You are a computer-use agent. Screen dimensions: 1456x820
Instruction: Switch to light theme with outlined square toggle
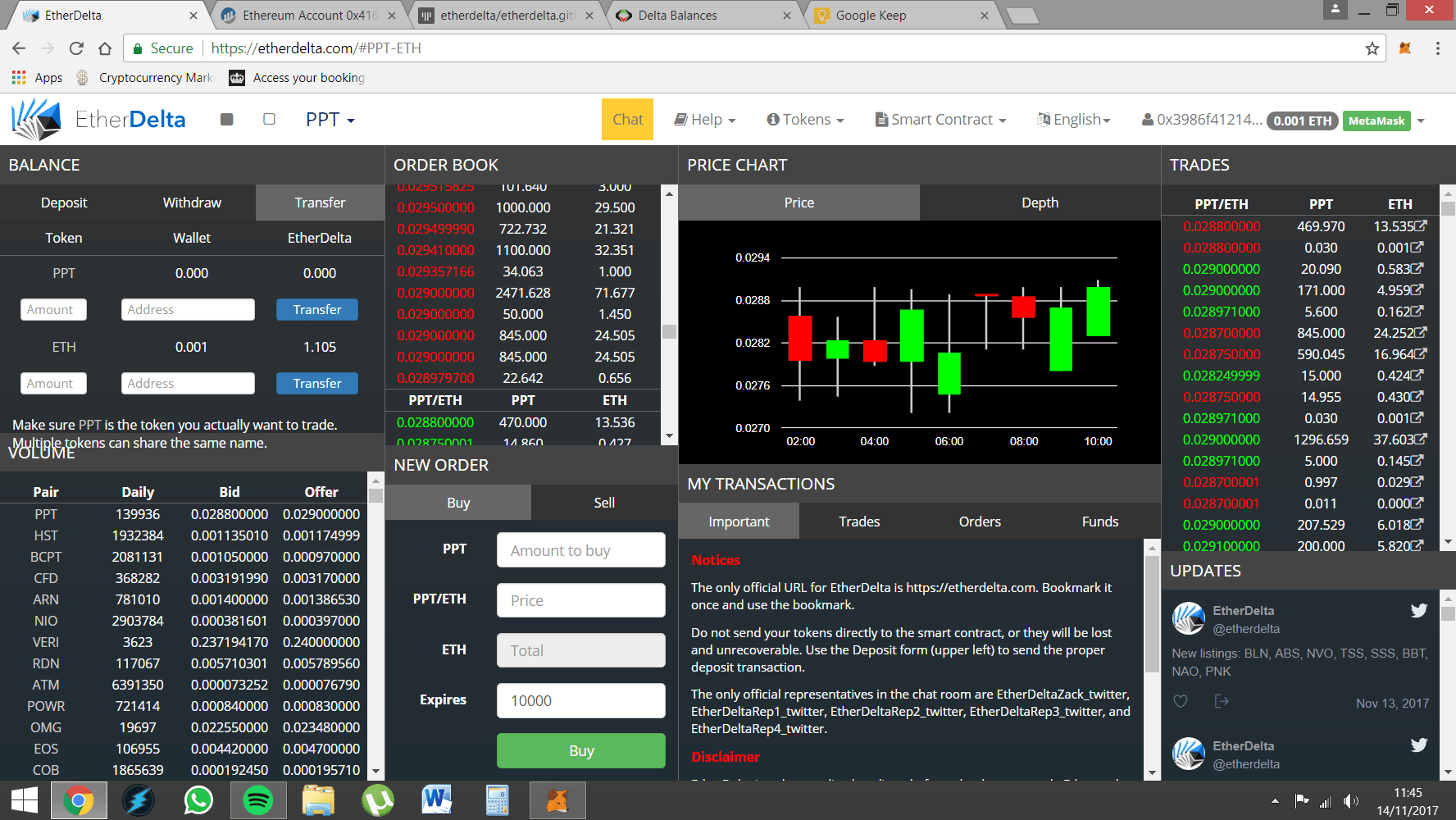point(269,119)
